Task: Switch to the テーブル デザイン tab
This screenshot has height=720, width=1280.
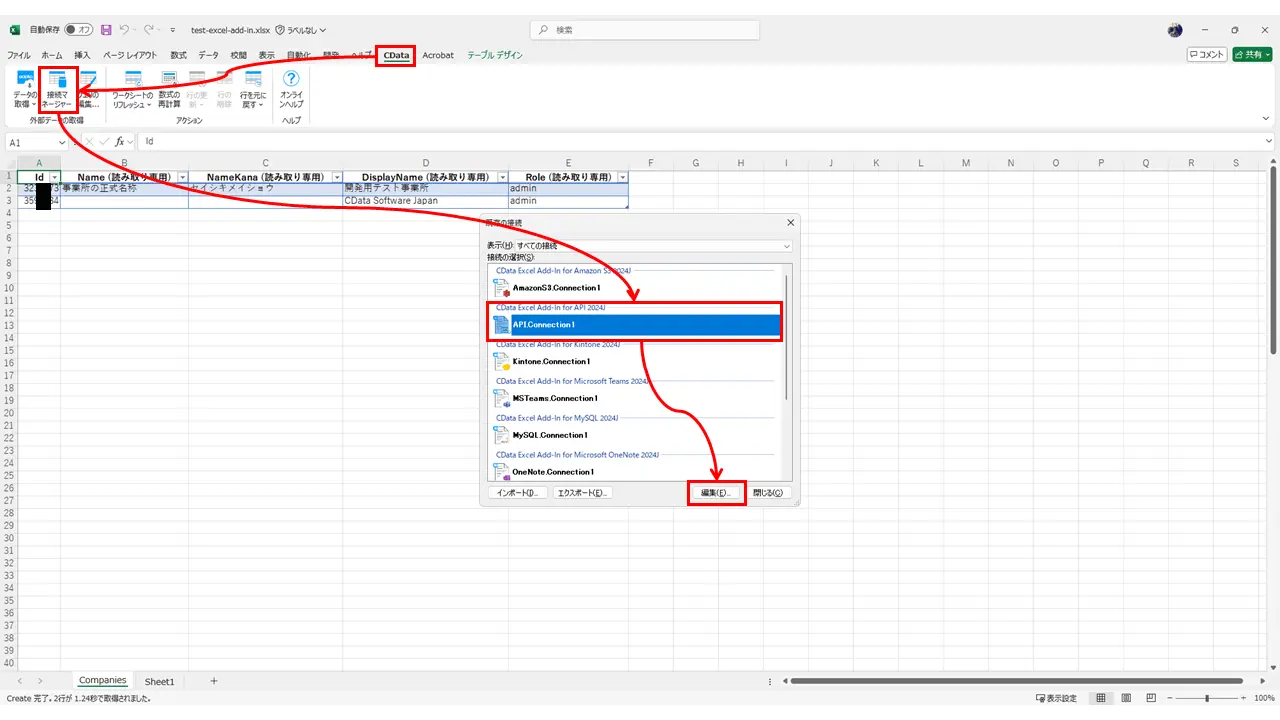Action: coord(495,55)
